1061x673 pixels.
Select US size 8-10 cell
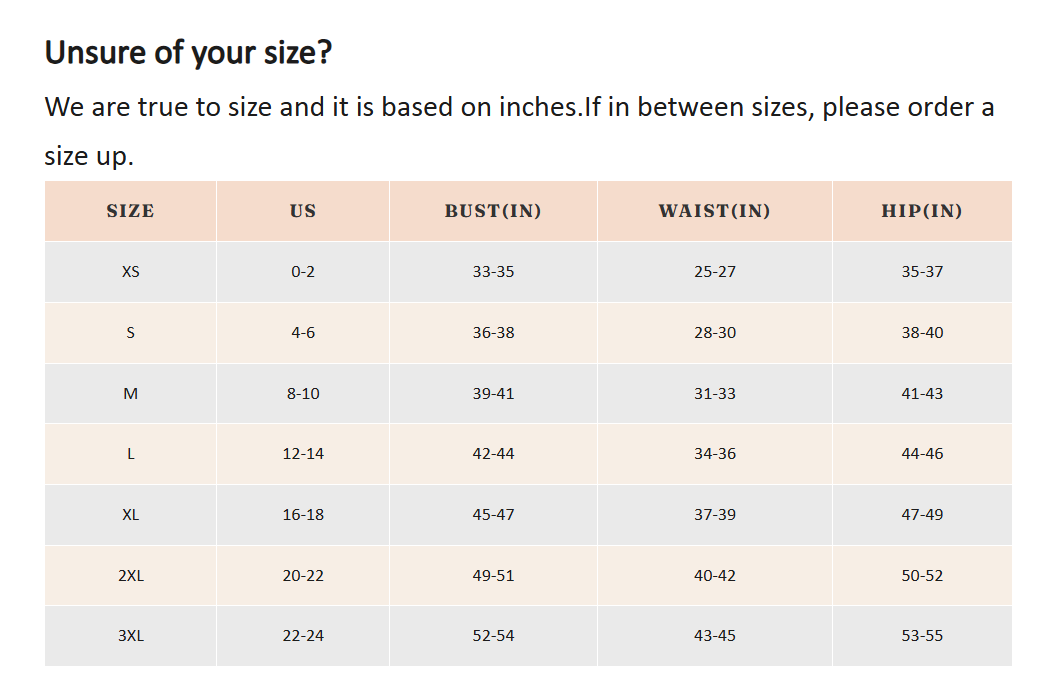coord(303,394)
